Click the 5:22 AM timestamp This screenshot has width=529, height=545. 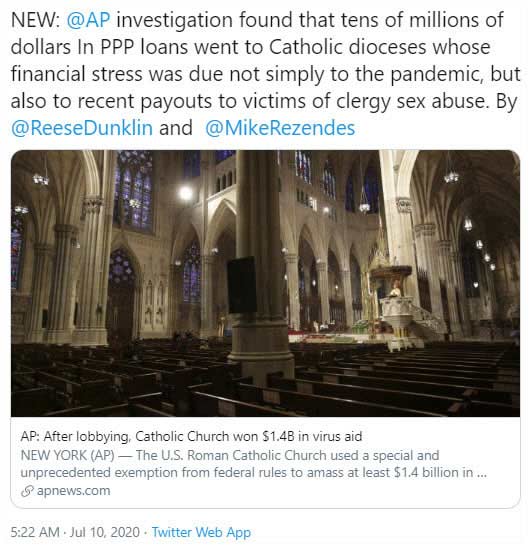click(35, 532)
